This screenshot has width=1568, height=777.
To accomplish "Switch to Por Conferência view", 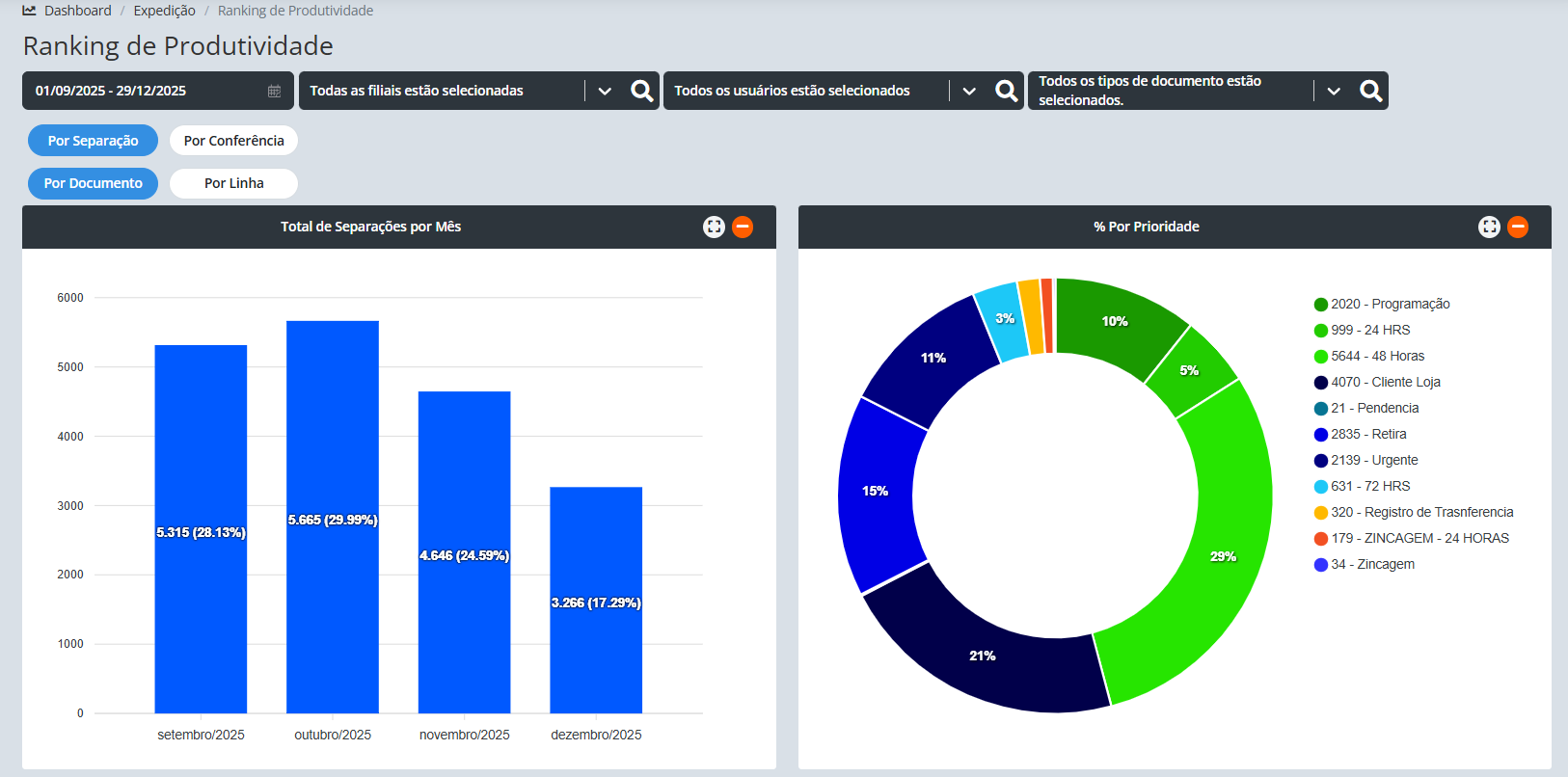I will point(233,141).
